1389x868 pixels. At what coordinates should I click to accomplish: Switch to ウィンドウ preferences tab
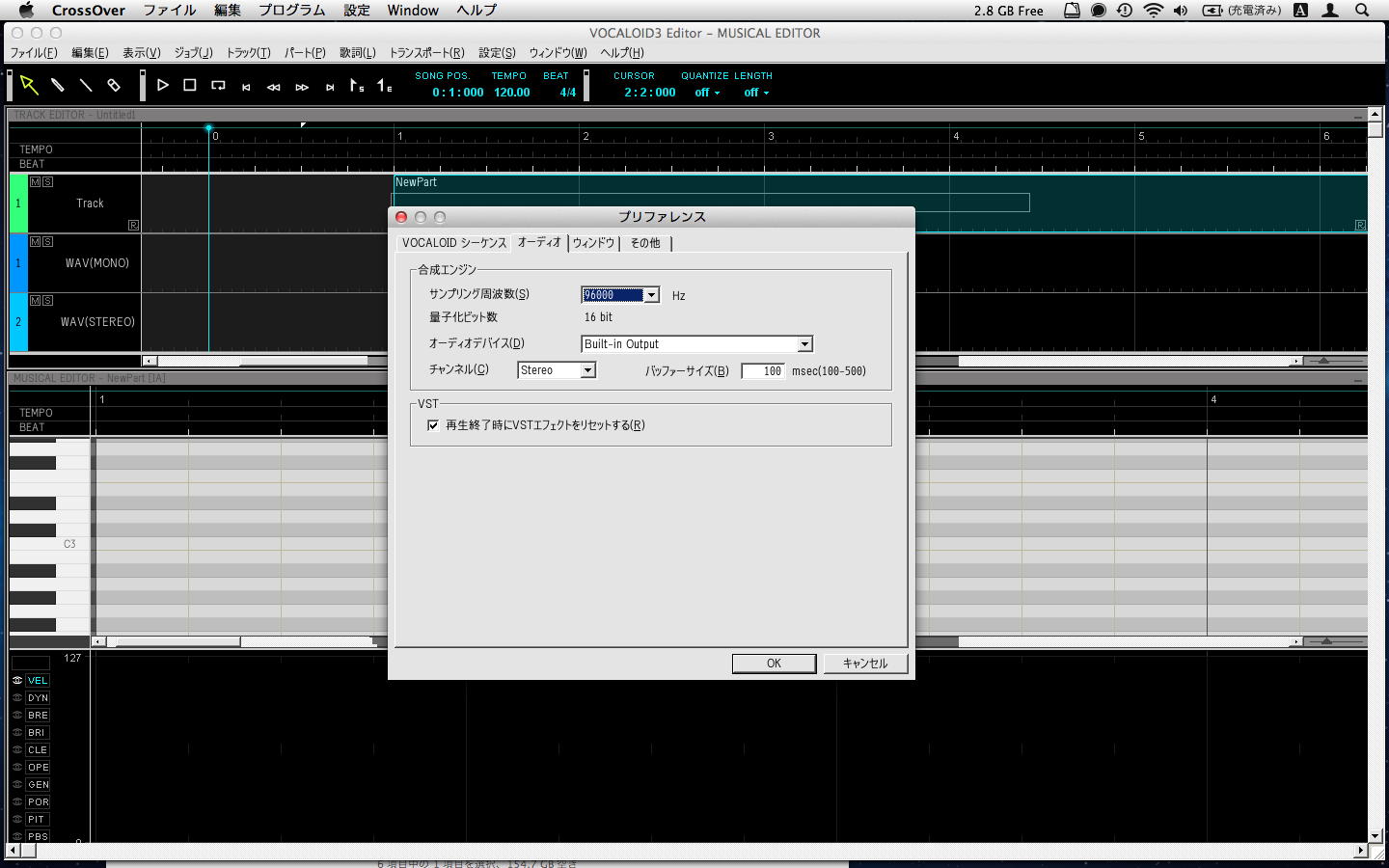click(593, 243)
